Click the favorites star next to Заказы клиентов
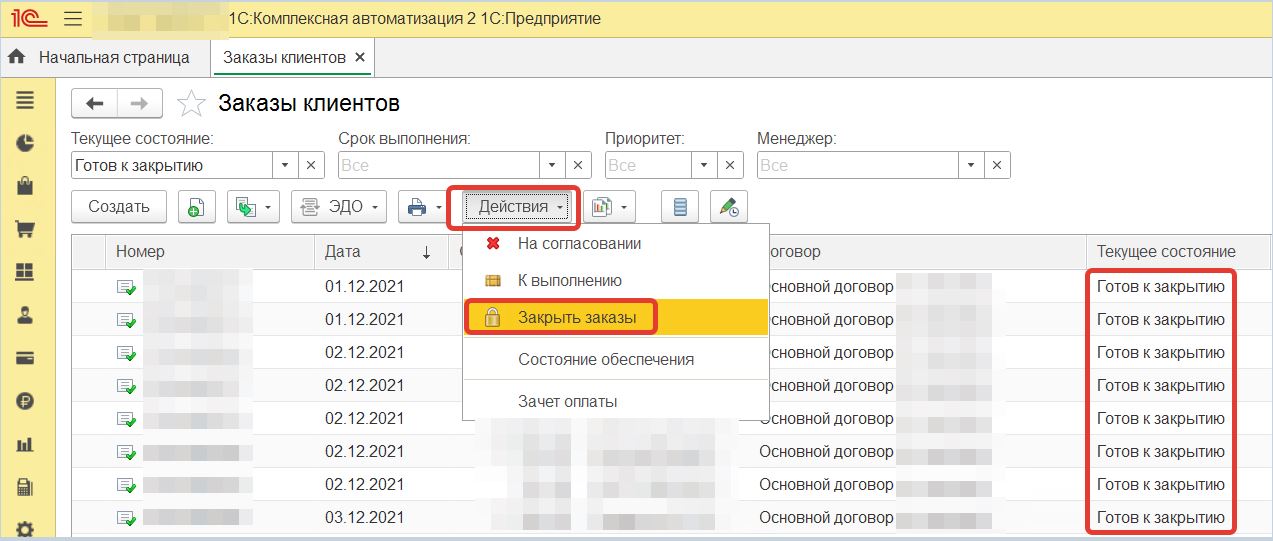This screenshot has height=541, width=1273. [191, 103]
